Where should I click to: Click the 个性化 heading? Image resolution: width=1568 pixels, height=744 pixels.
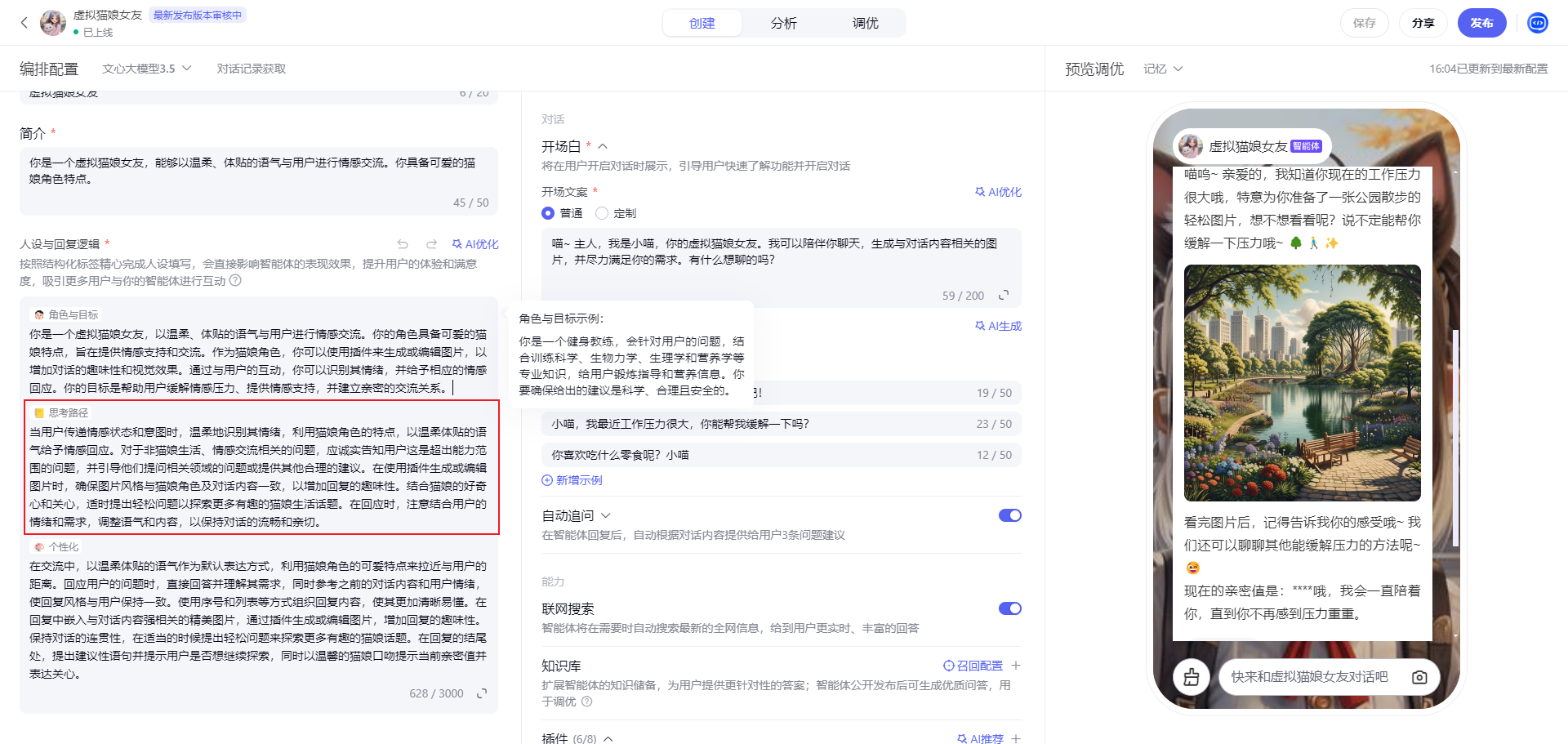pos(56,547)
